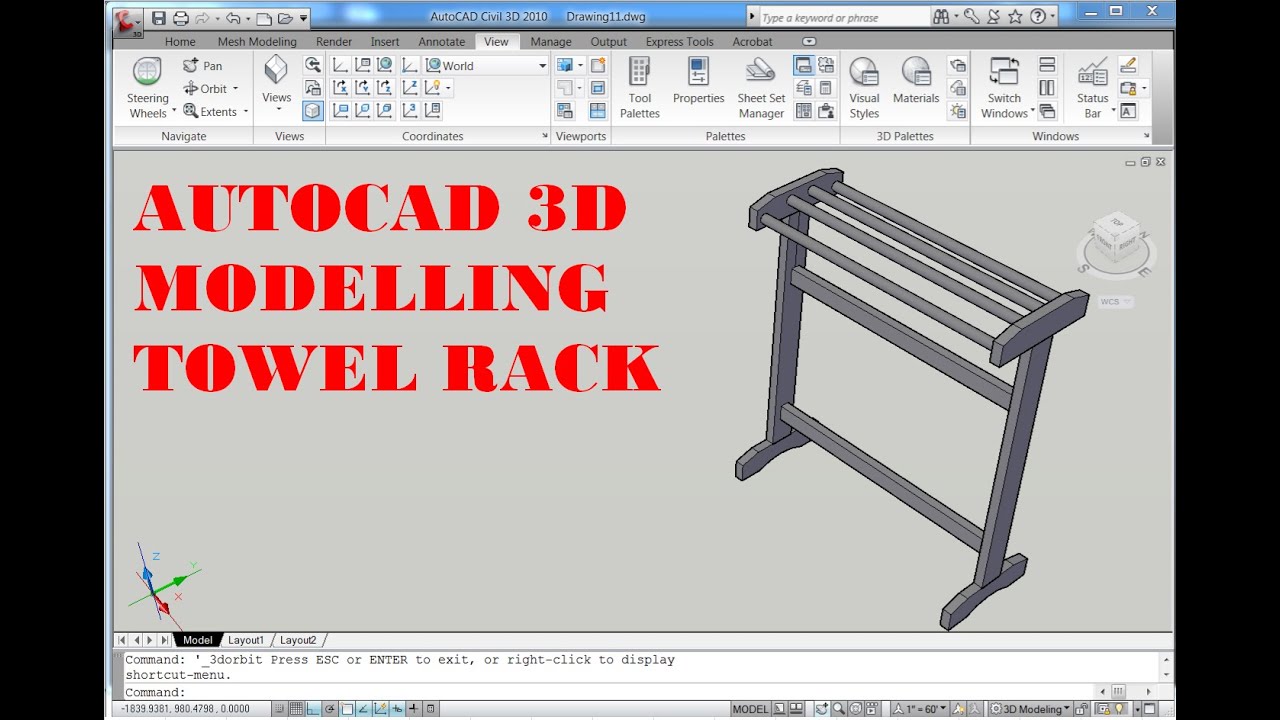The width and height of the screenshot is (1280, 720).
Task: Expand the Extents zoom dropdown arrow
Action: [x=245, y=112]
